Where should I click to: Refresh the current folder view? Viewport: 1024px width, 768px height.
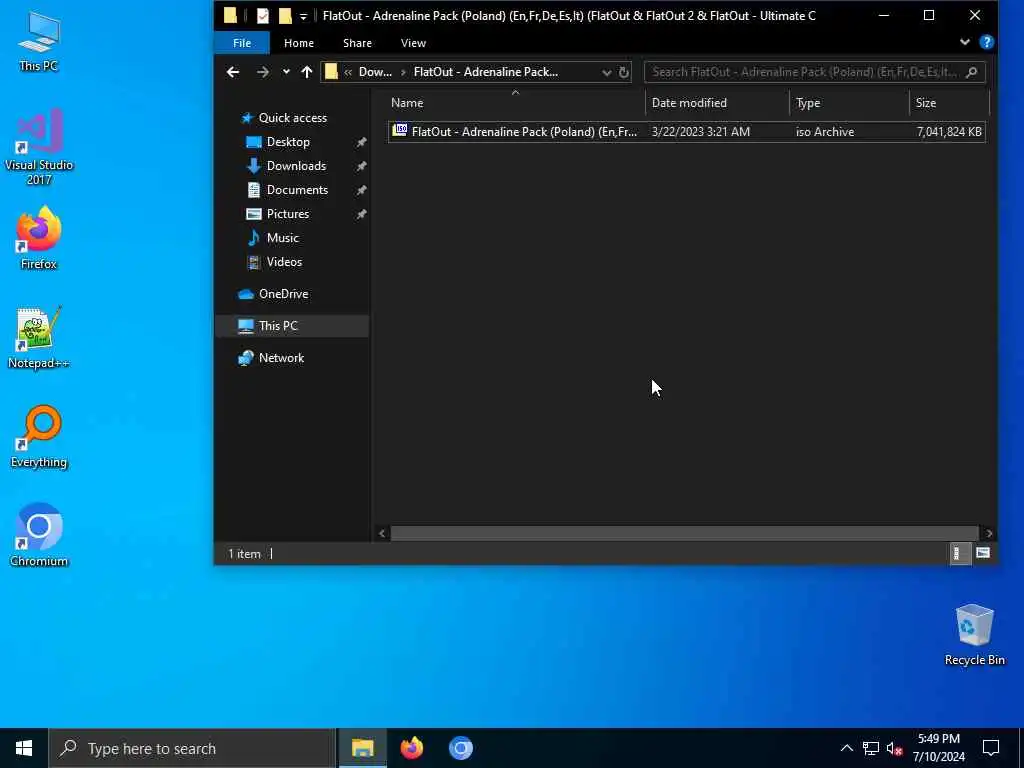[x=624, y=72]
